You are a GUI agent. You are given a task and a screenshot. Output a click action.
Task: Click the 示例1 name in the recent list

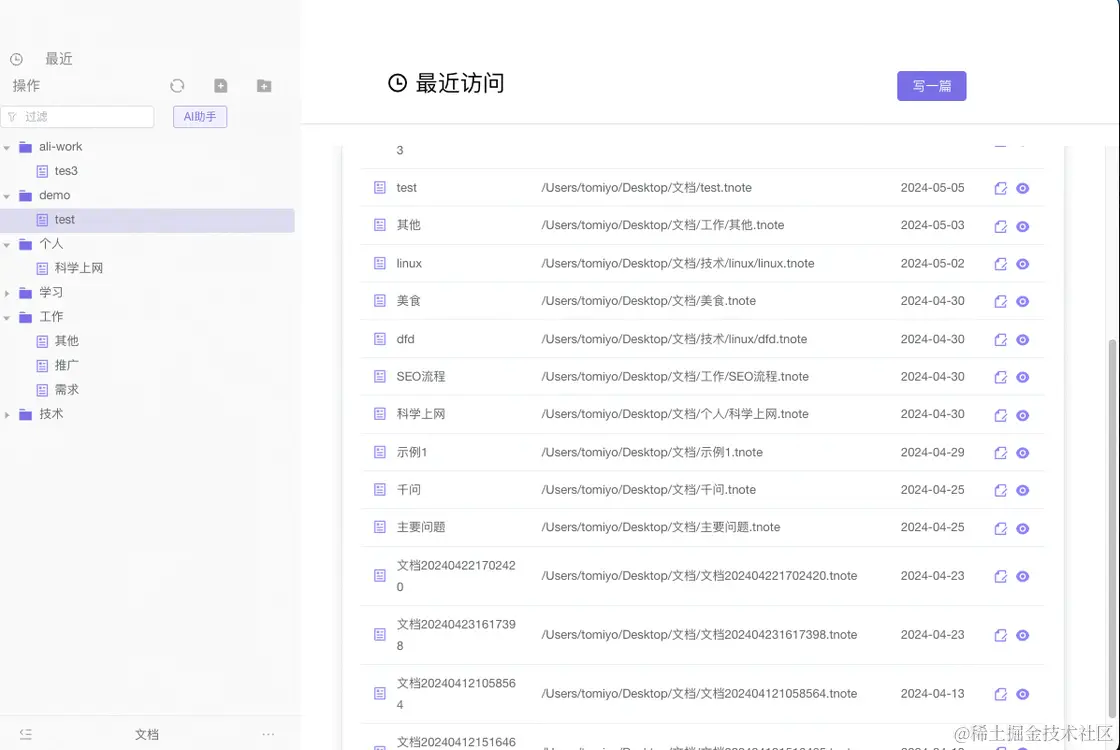[x=411, y=452]
